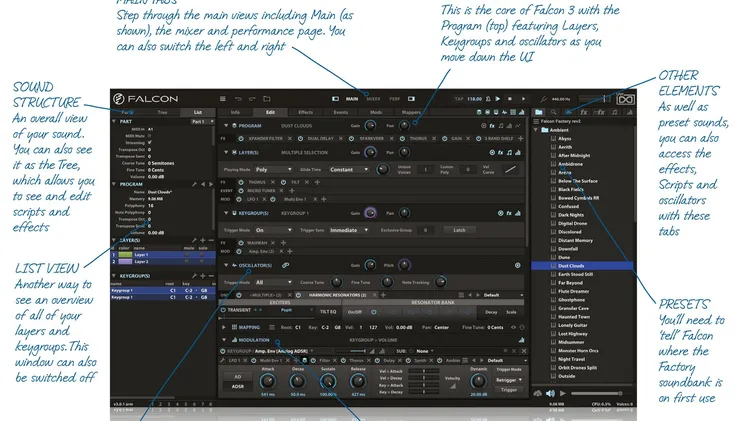This screenshot has height=421, width=750.
Task: Toggle WAHWAH effect power button
Action: tap(241, 243)
